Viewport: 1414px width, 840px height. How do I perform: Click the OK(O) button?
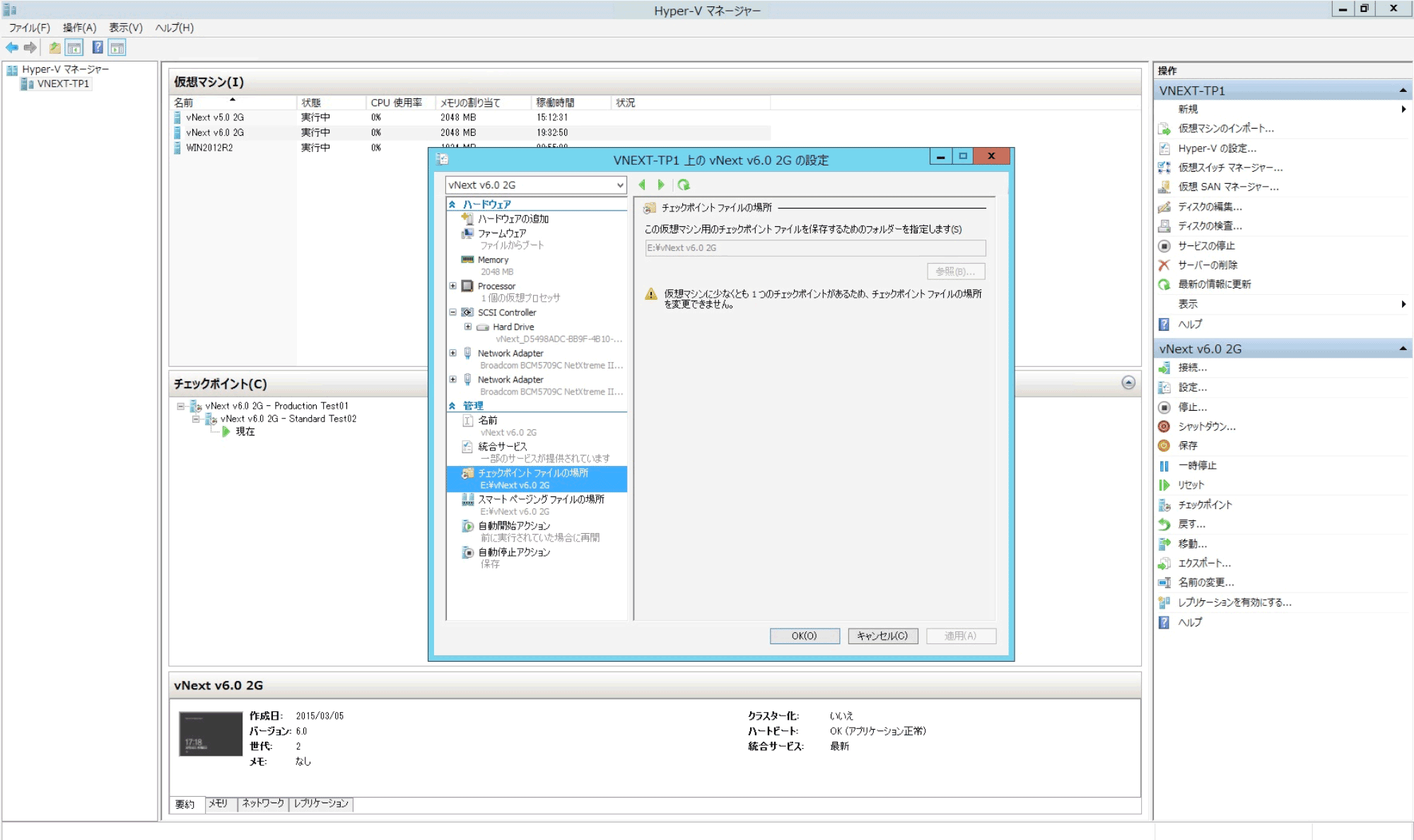[x=805, y=636]
